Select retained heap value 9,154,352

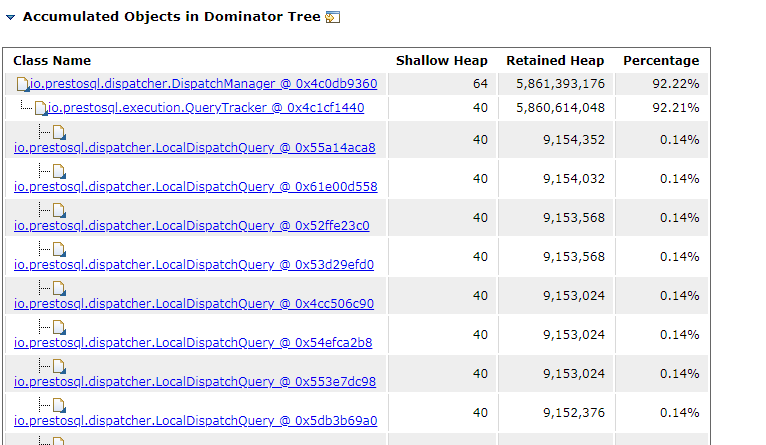click(574, 140)
